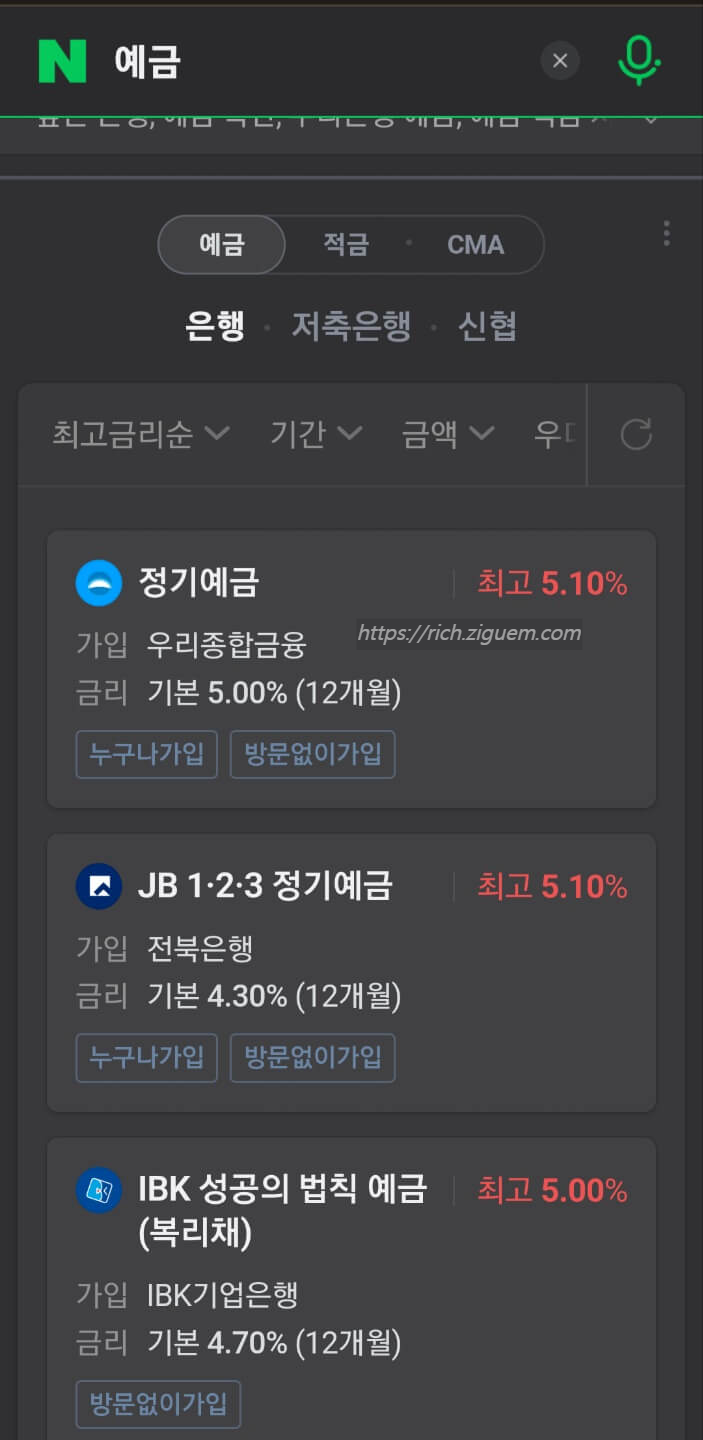This screenshot has width=703, height=1440.
Task: Select the 저축은행 filter
Action: pyautogui.click(x=351, y=326)
